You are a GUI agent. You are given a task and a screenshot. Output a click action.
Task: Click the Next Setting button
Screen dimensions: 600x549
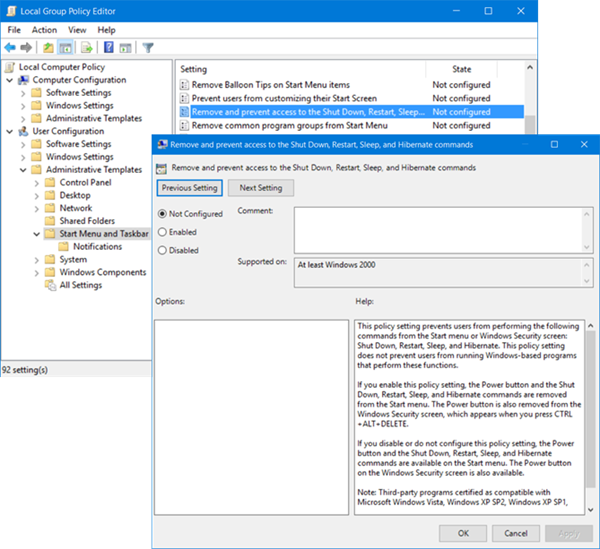pyautogui.click(x=261, y=188)
